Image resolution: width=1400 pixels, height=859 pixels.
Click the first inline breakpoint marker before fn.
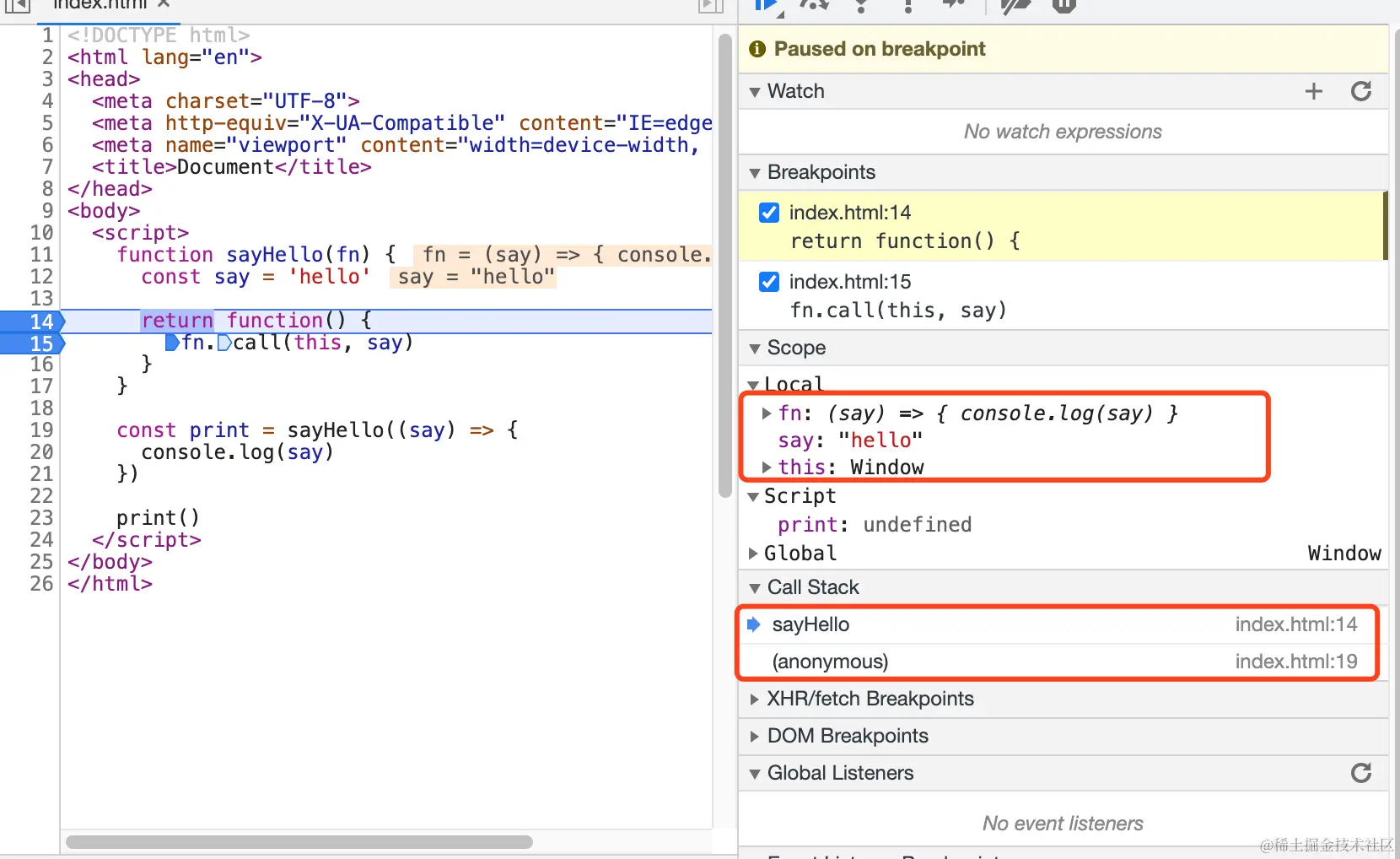(x=172, y=343)
